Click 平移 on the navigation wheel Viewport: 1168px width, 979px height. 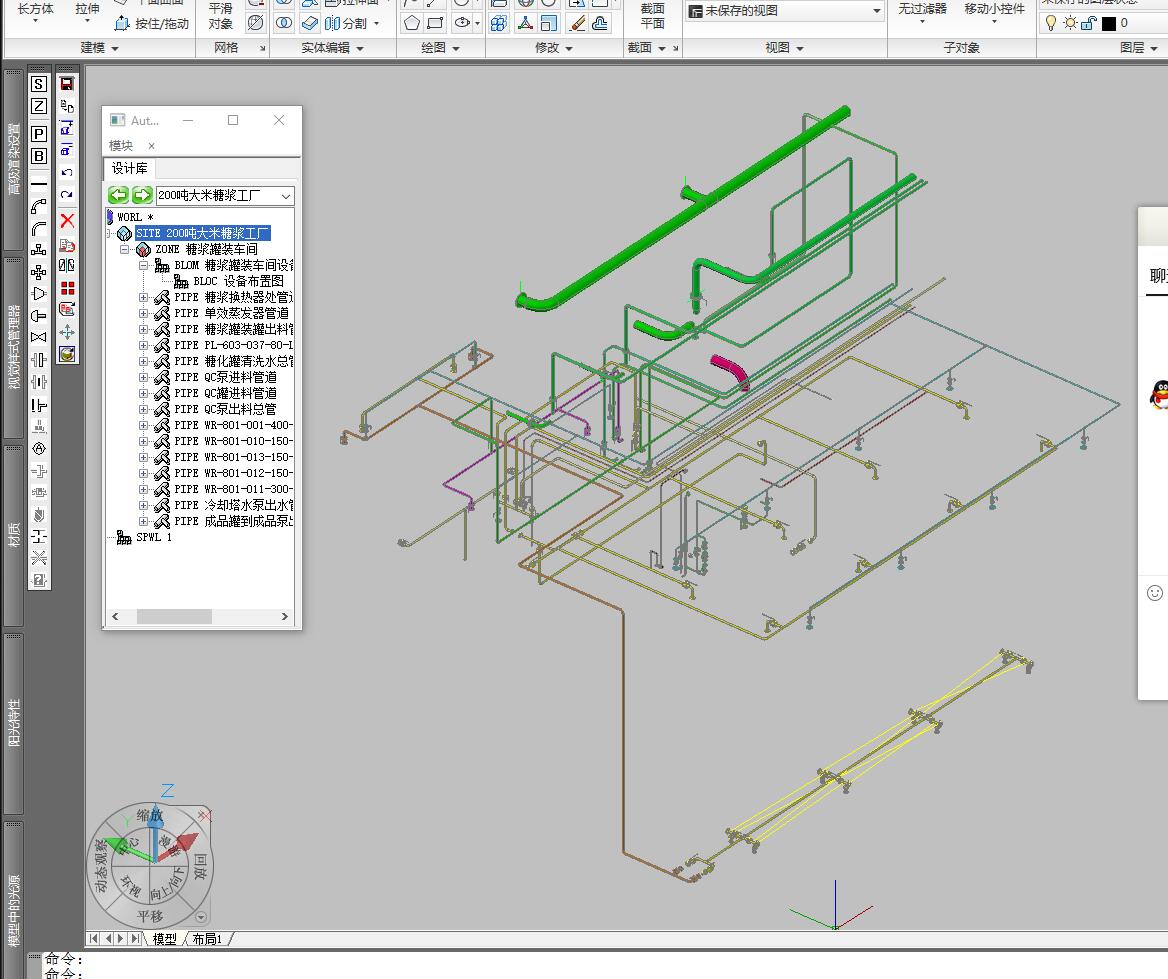coord(150,916)
